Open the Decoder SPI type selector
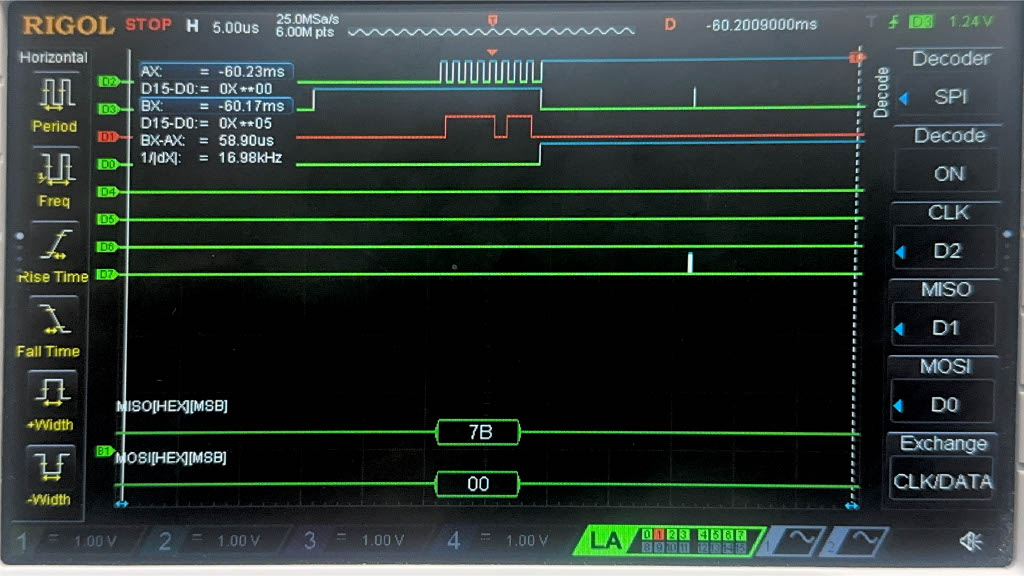The width and height of the screenshot is (1024, 576). click(948, 97)
